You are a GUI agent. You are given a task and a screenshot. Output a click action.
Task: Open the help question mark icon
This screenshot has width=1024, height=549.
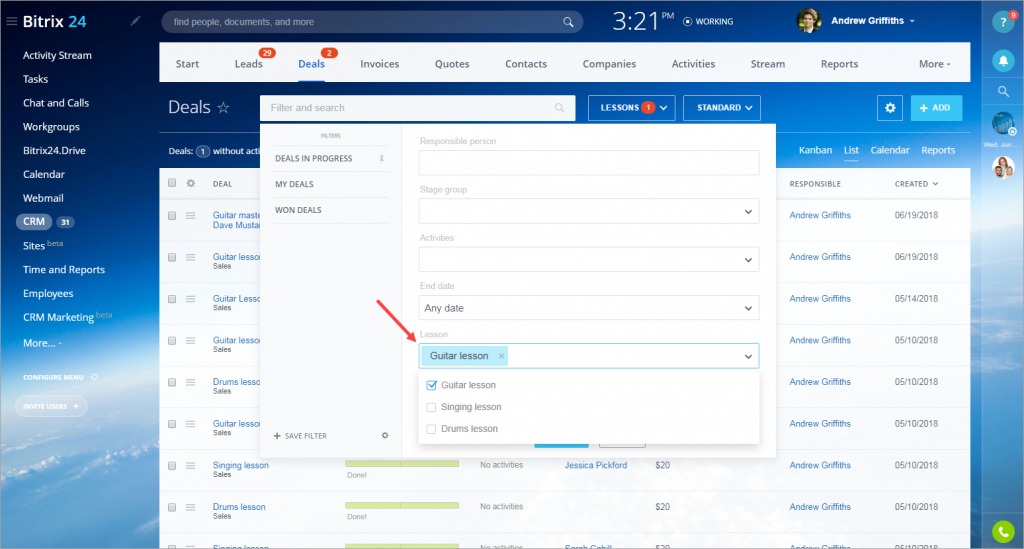[1003, 22]
